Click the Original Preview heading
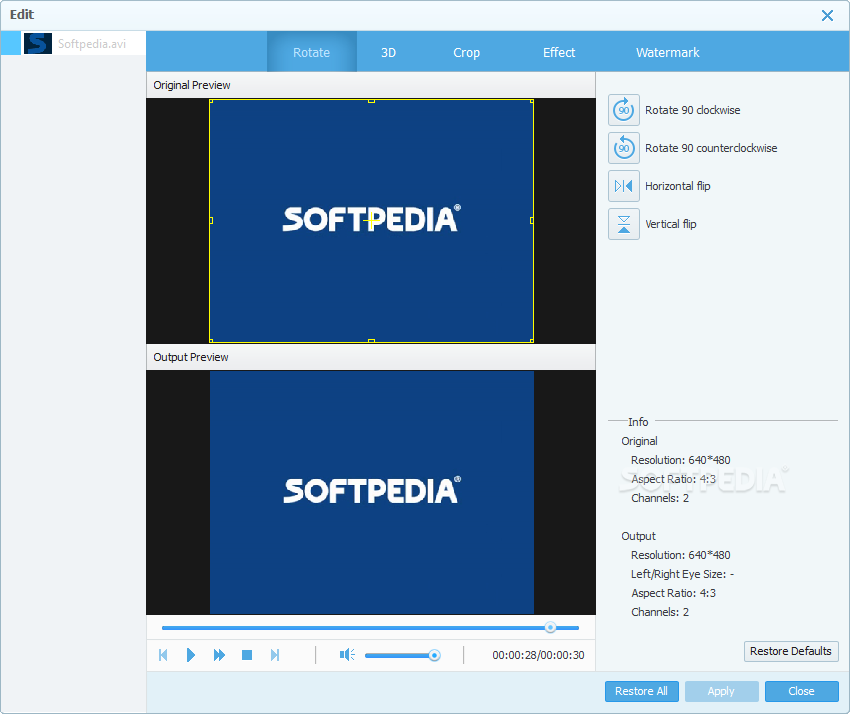850x714 pixels. pos(191,85)
